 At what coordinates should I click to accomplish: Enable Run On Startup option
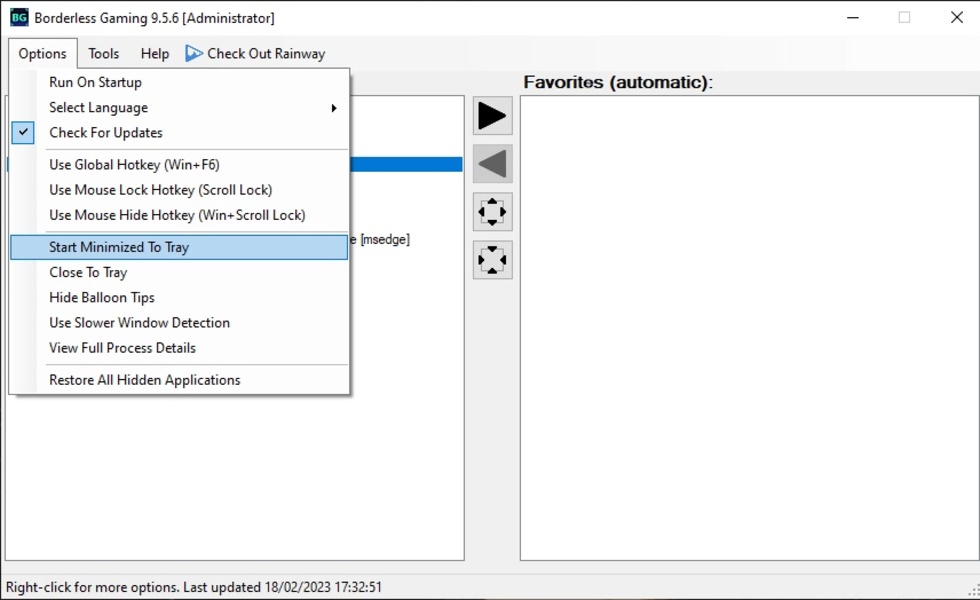[95, 83]
